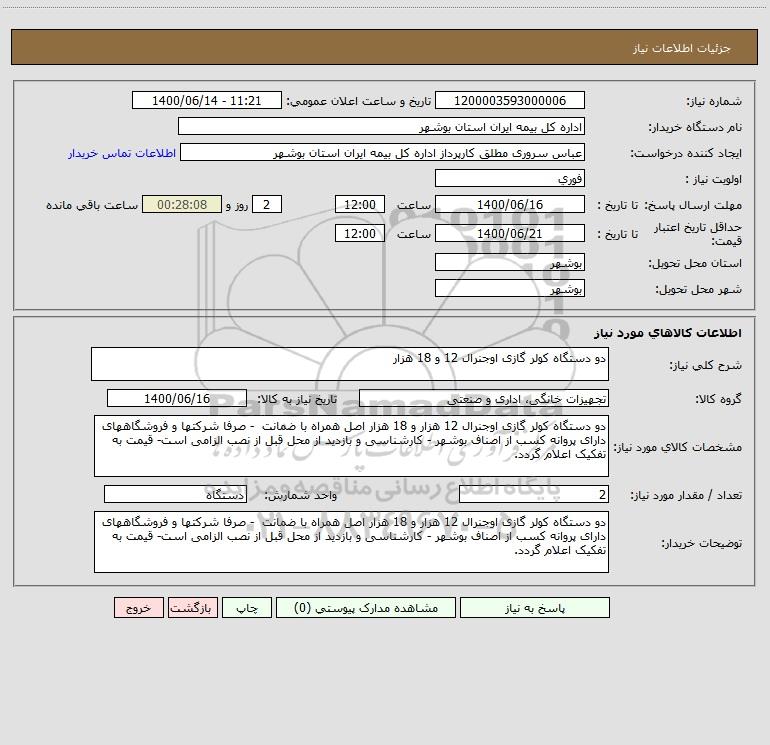Click the چاپ print button
770x745 pixels.
(247, 607)
